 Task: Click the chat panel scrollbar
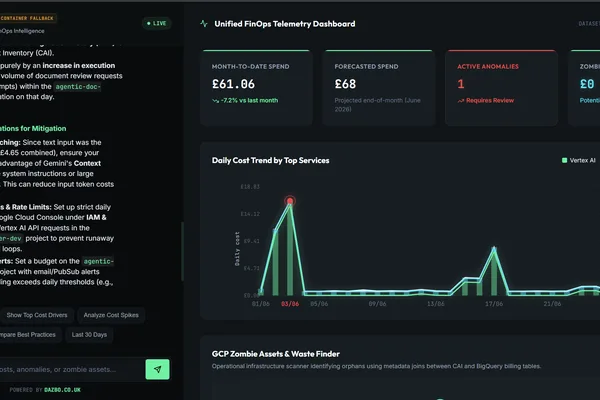click(x=182, y=251)
